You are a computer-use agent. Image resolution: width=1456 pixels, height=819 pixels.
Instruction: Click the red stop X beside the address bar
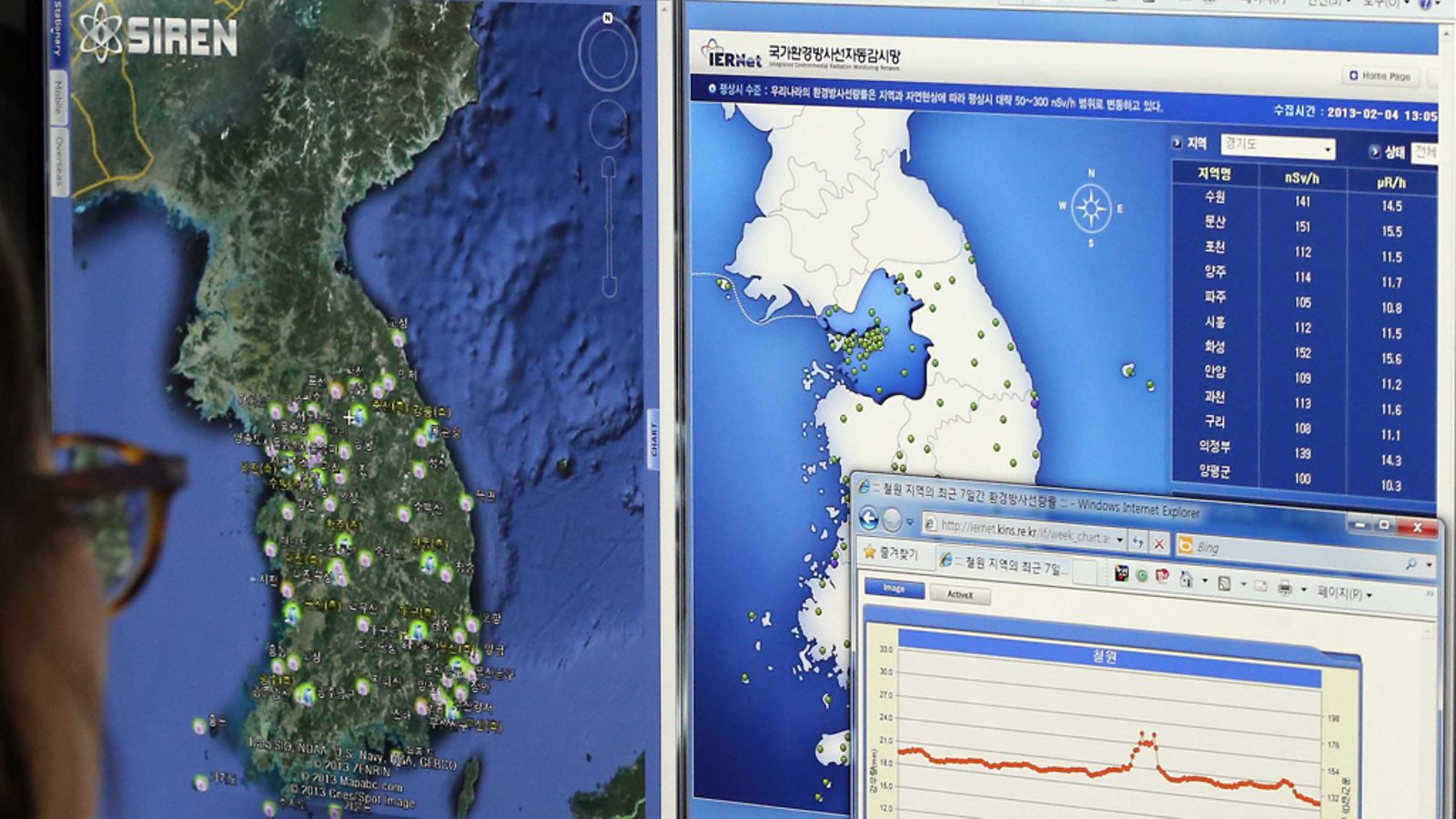point(1159,543)
